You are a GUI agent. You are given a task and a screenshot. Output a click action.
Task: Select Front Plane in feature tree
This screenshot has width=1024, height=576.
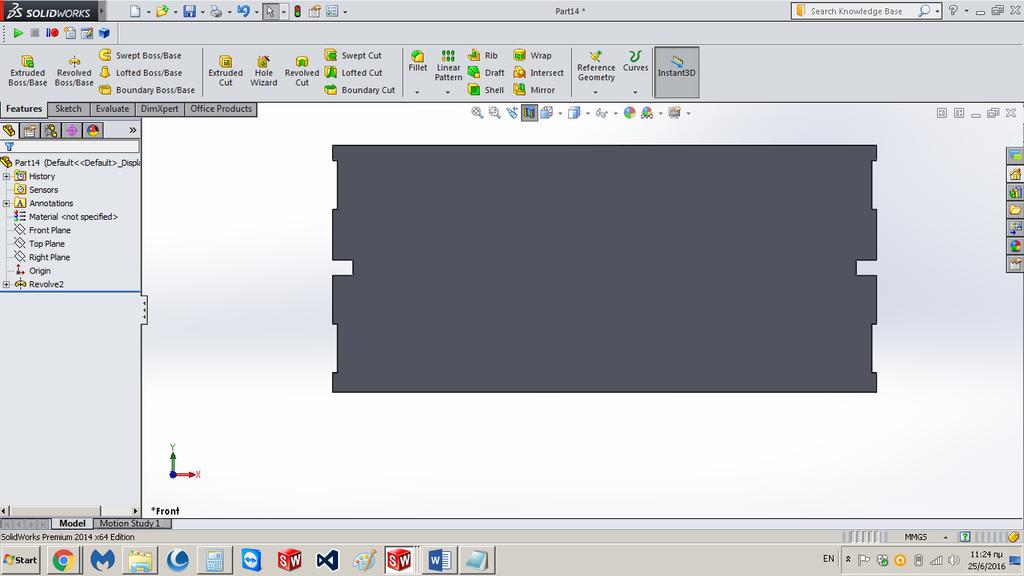42,230
